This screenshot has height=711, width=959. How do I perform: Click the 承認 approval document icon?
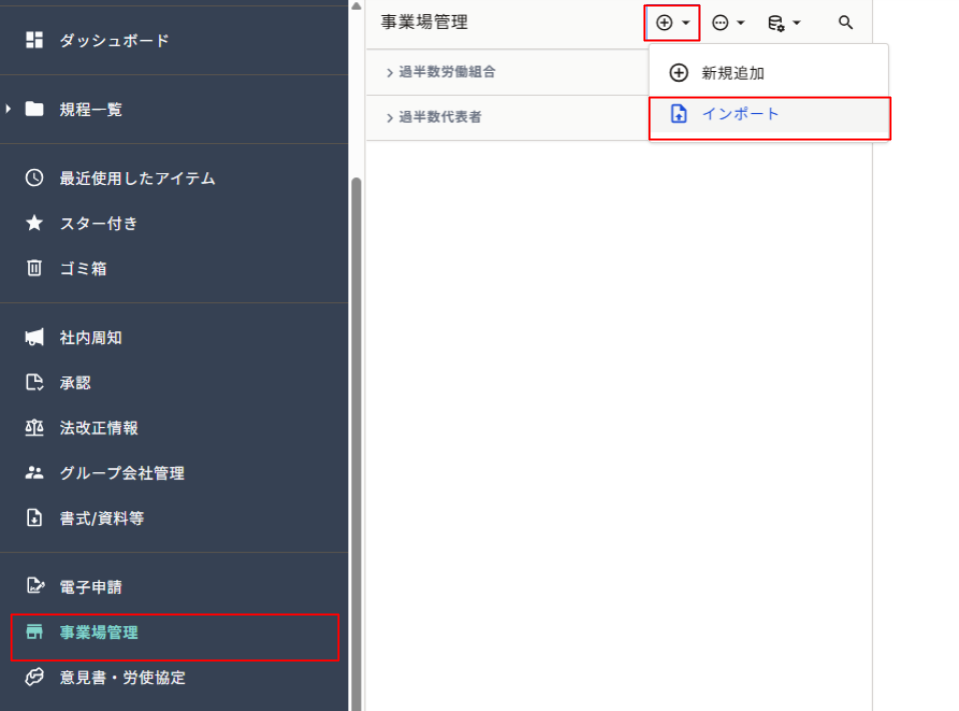34,383
